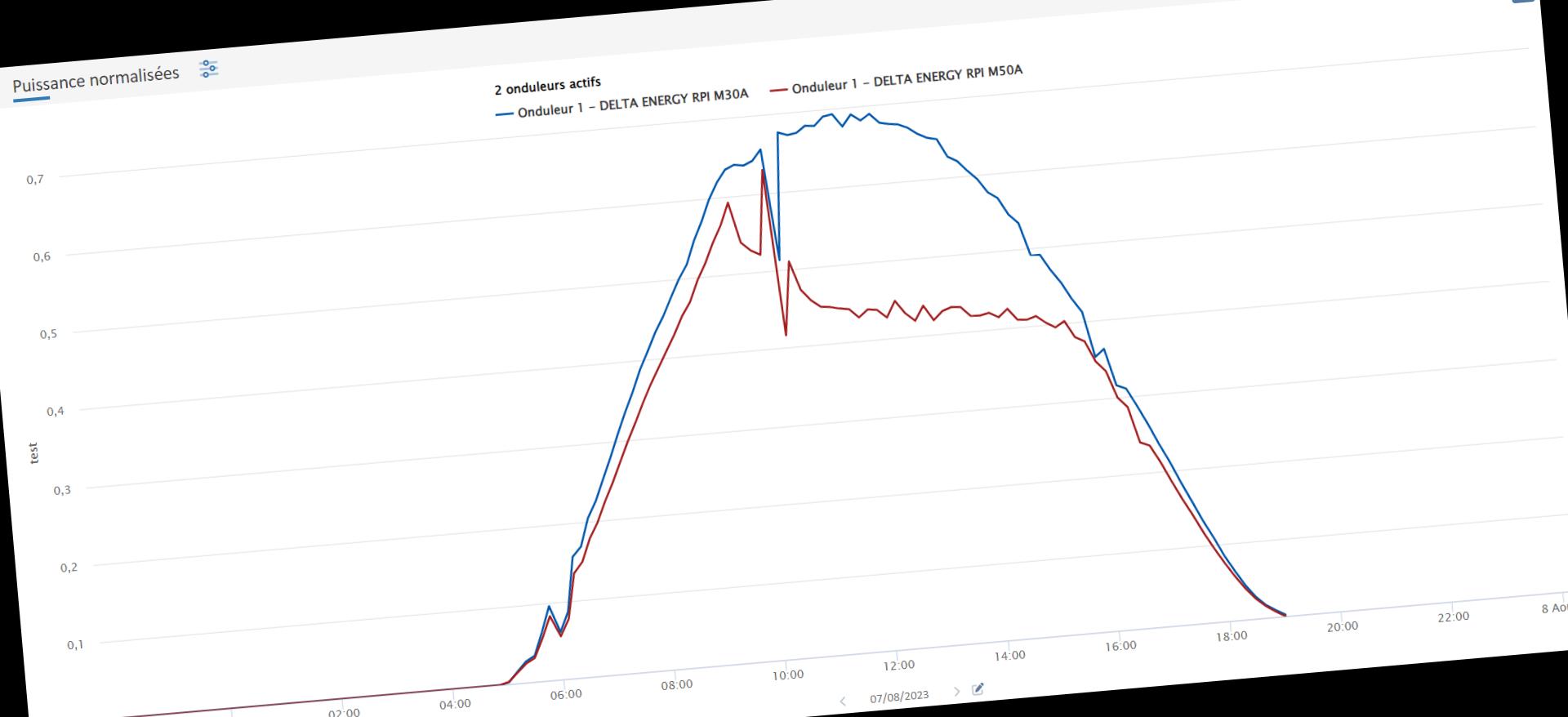
Task: Select the '2 onduleurs actifs' legend title
Action: click(x=547, y=85)
